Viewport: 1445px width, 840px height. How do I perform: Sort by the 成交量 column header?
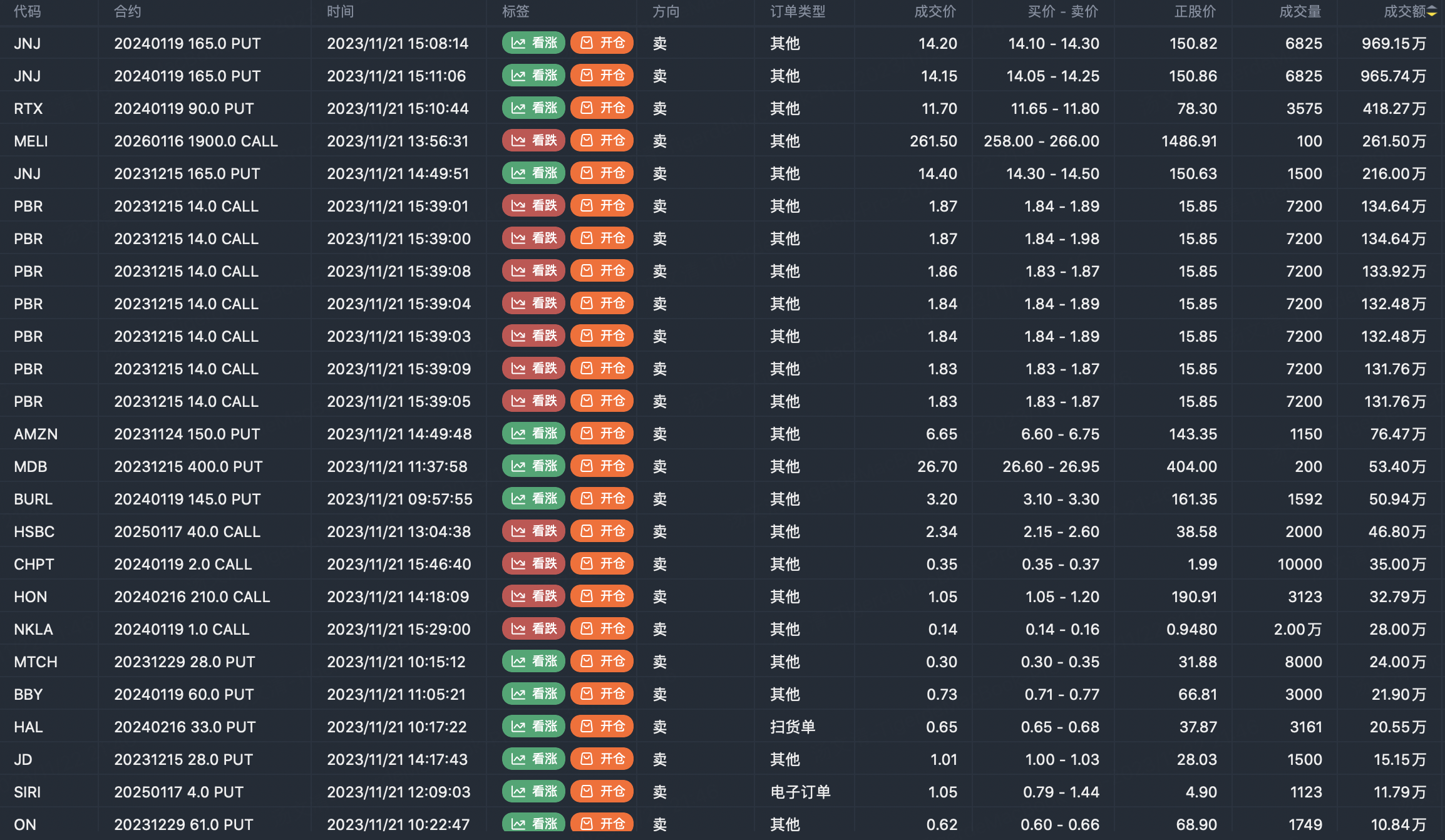coord(1300,12)
